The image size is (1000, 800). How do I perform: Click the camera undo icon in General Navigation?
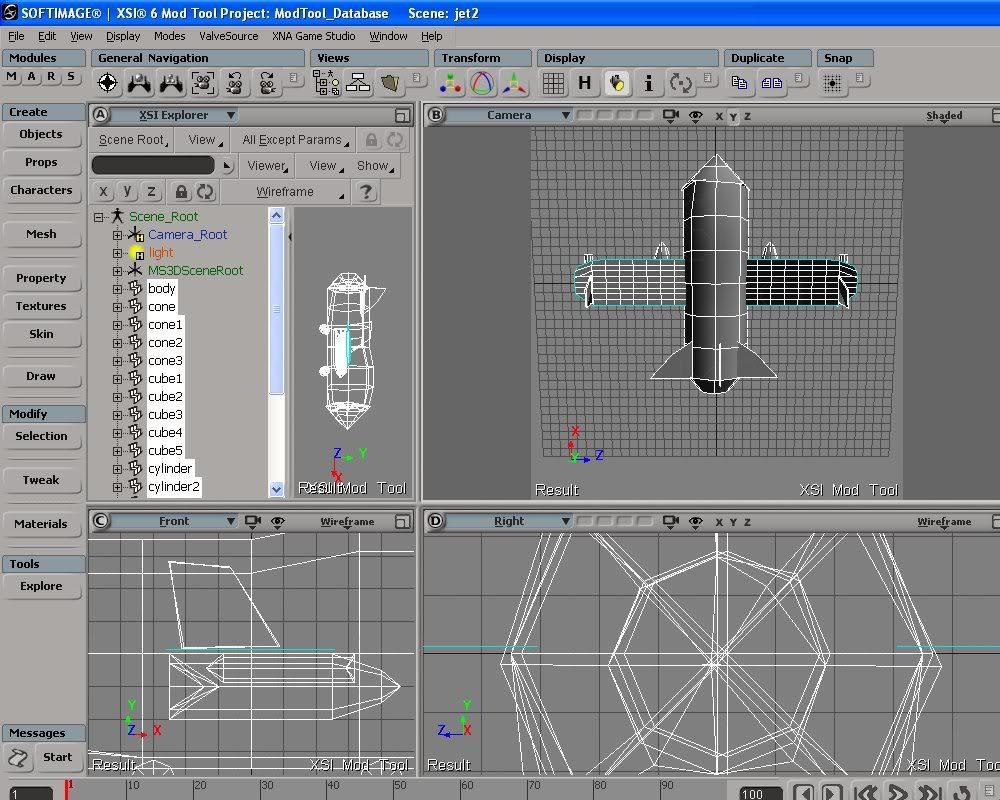pyautogui.click(x=235, y=83)
